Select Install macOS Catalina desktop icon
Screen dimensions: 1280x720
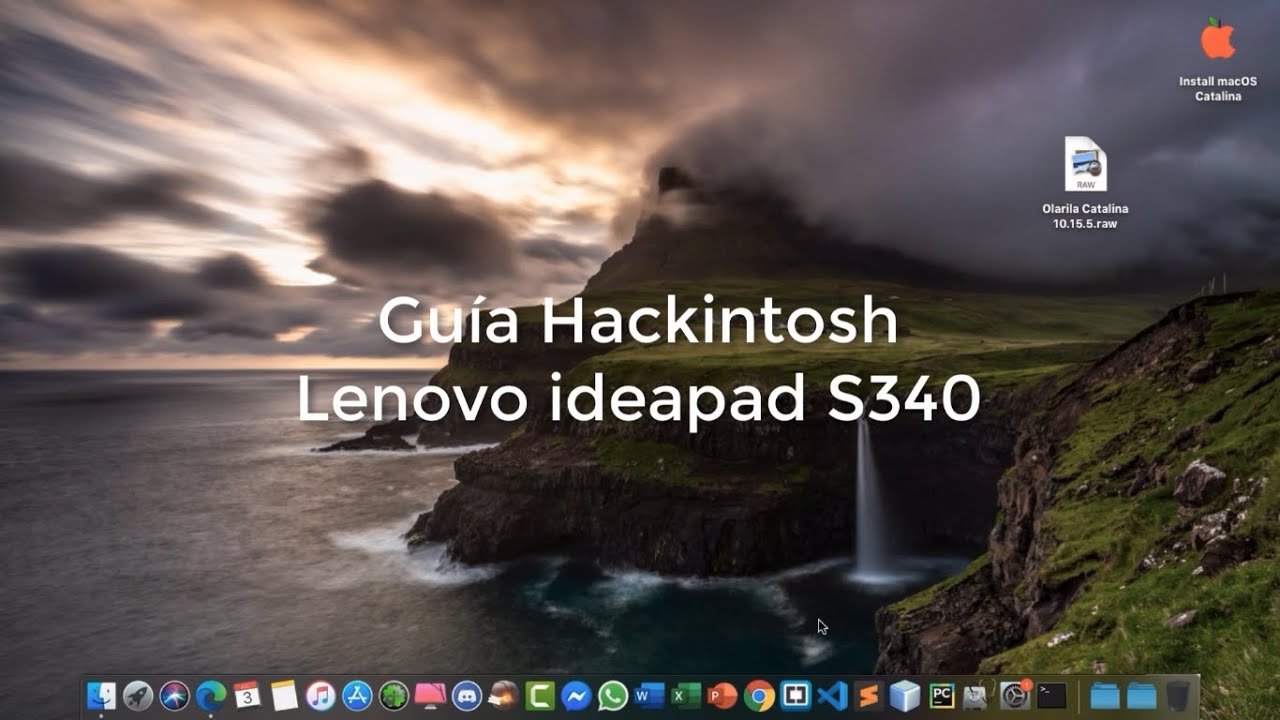(1217, 59)
